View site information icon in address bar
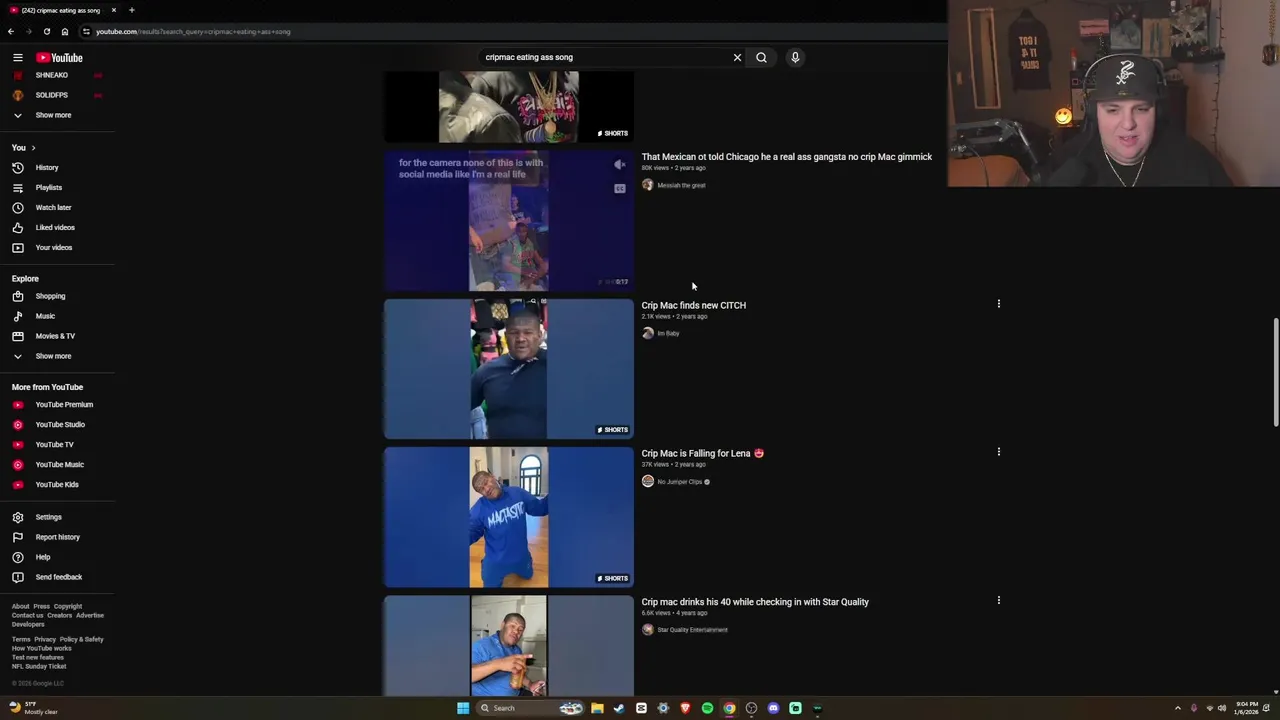1280x720 pixels. (x=86, y=31)
